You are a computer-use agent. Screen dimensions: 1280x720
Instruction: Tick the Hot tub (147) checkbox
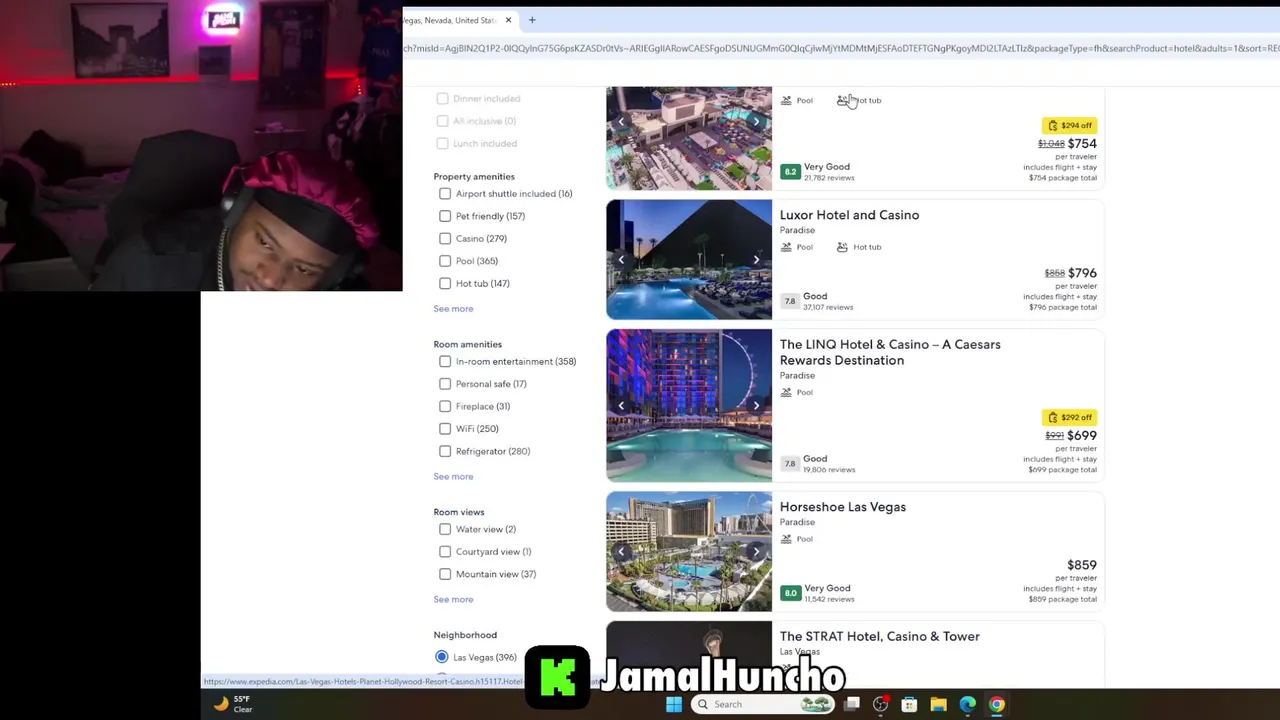pyautogui.click(x=445, y=283)
